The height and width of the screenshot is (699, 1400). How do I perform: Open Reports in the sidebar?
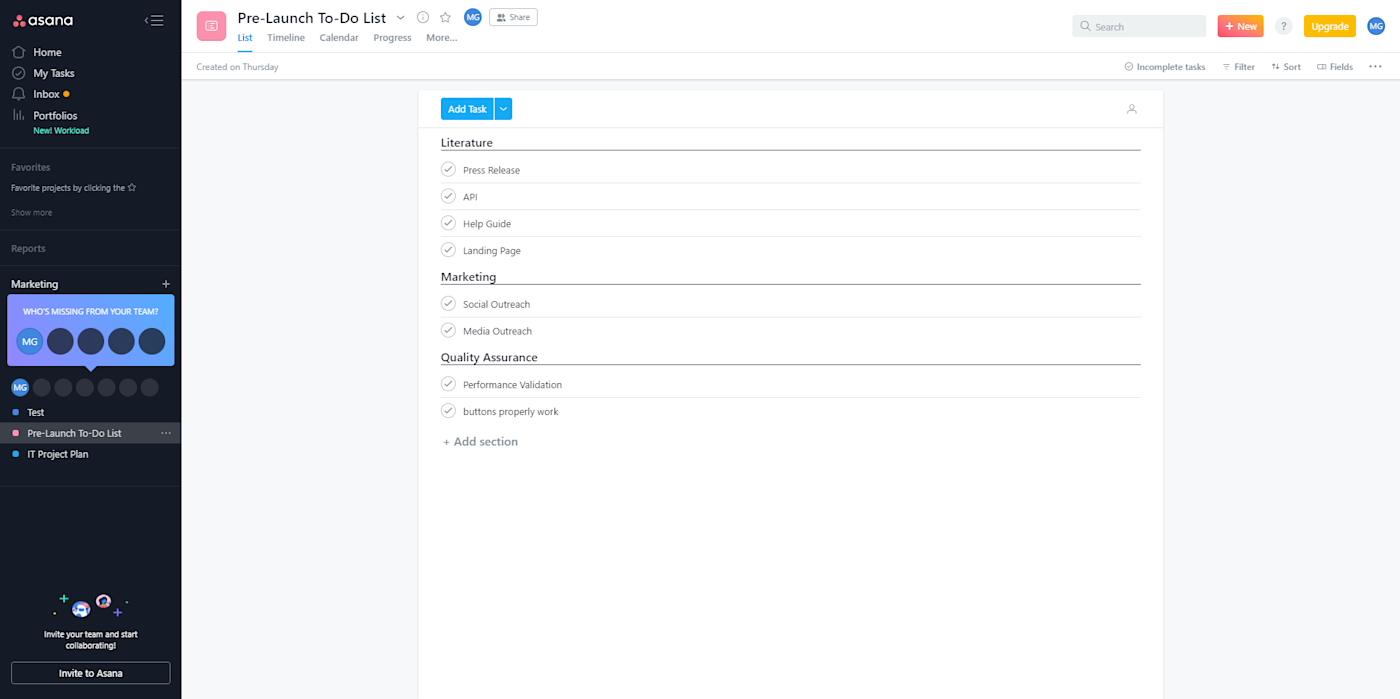point(28,248)
